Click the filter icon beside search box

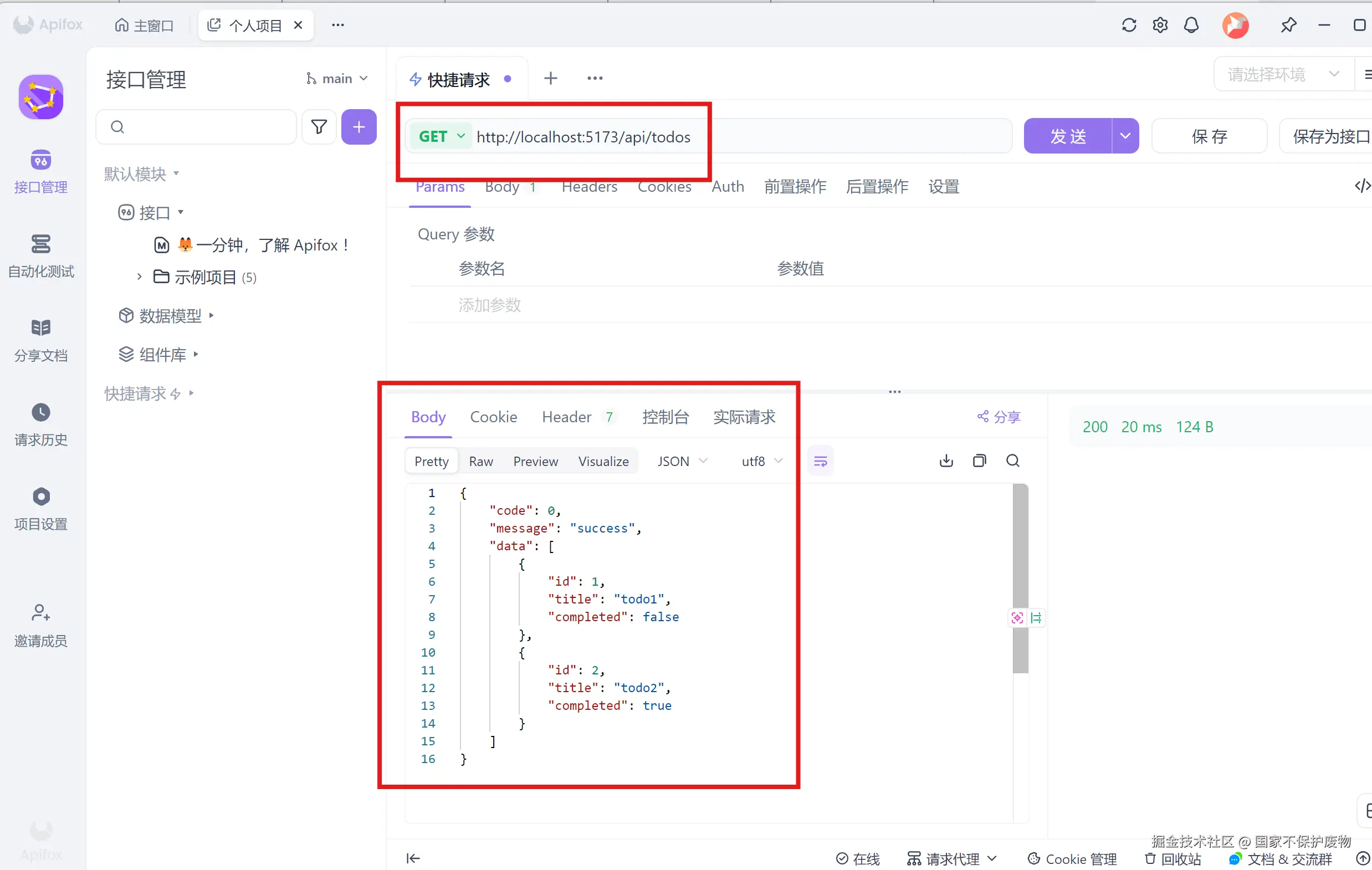click(319, 126)
